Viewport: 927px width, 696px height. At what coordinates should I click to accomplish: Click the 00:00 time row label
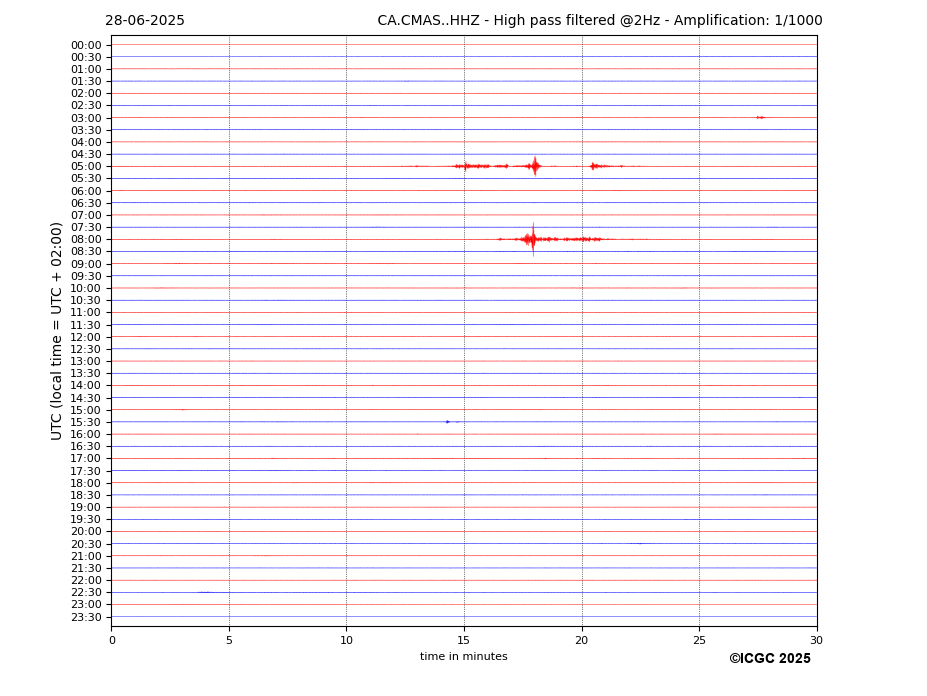(x=86, y=45)
